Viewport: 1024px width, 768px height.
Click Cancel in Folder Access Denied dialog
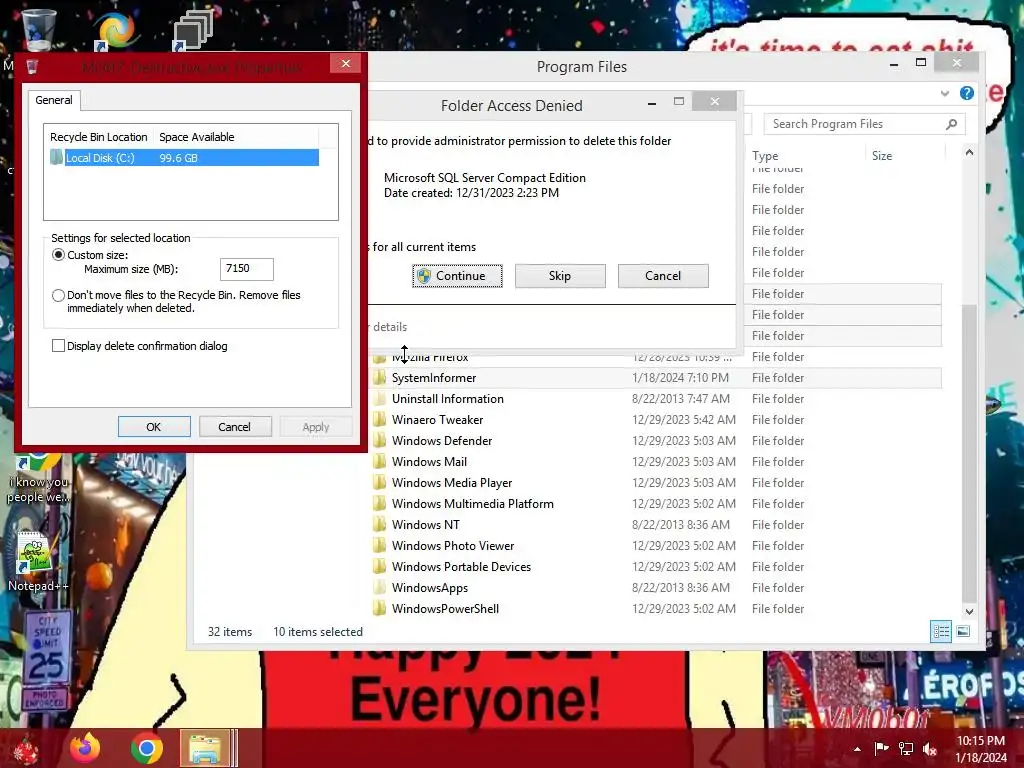coord(663,276)
